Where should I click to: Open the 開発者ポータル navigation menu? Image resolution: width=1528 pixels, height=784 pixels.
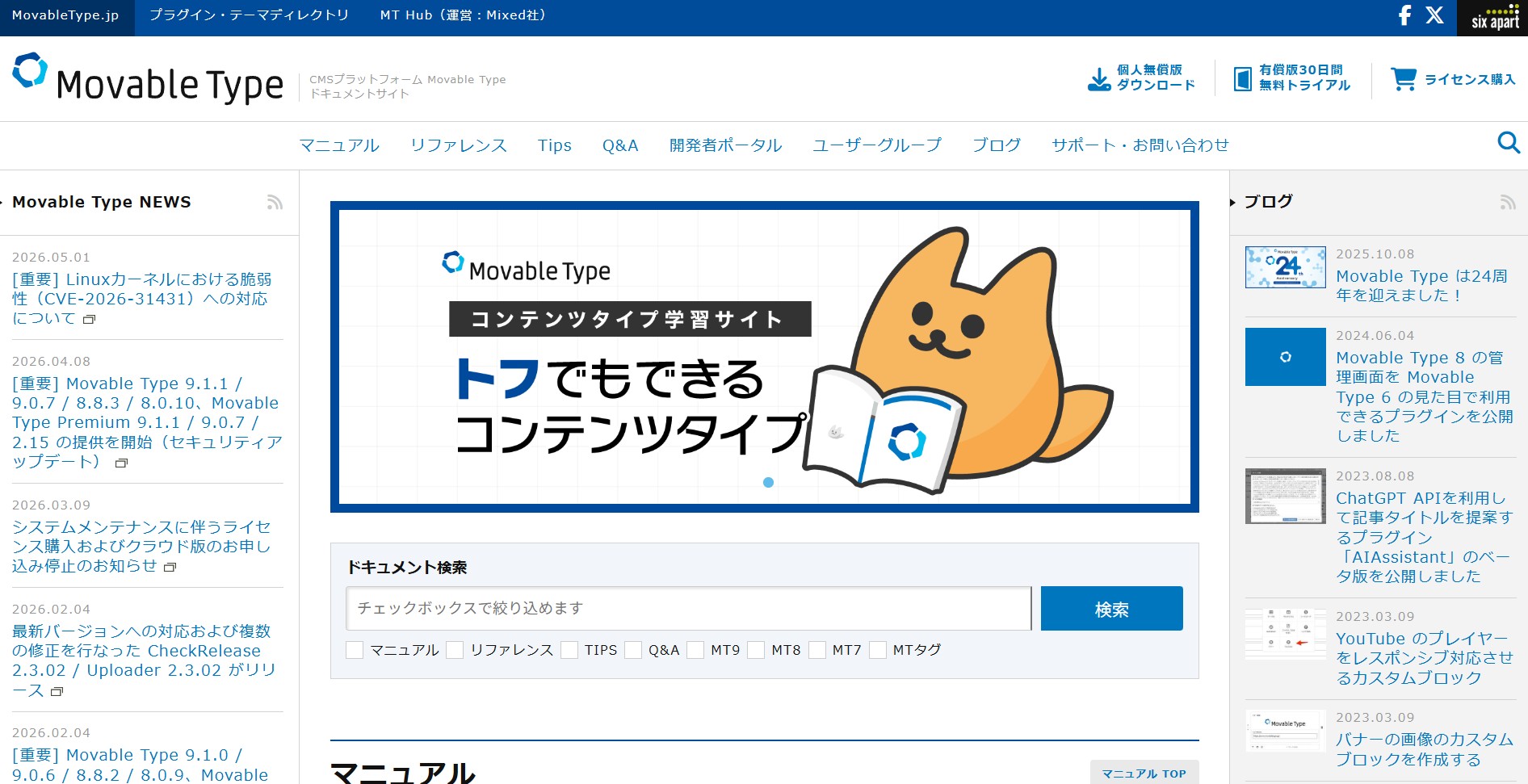pyautogui.click(x=725, y=145)
